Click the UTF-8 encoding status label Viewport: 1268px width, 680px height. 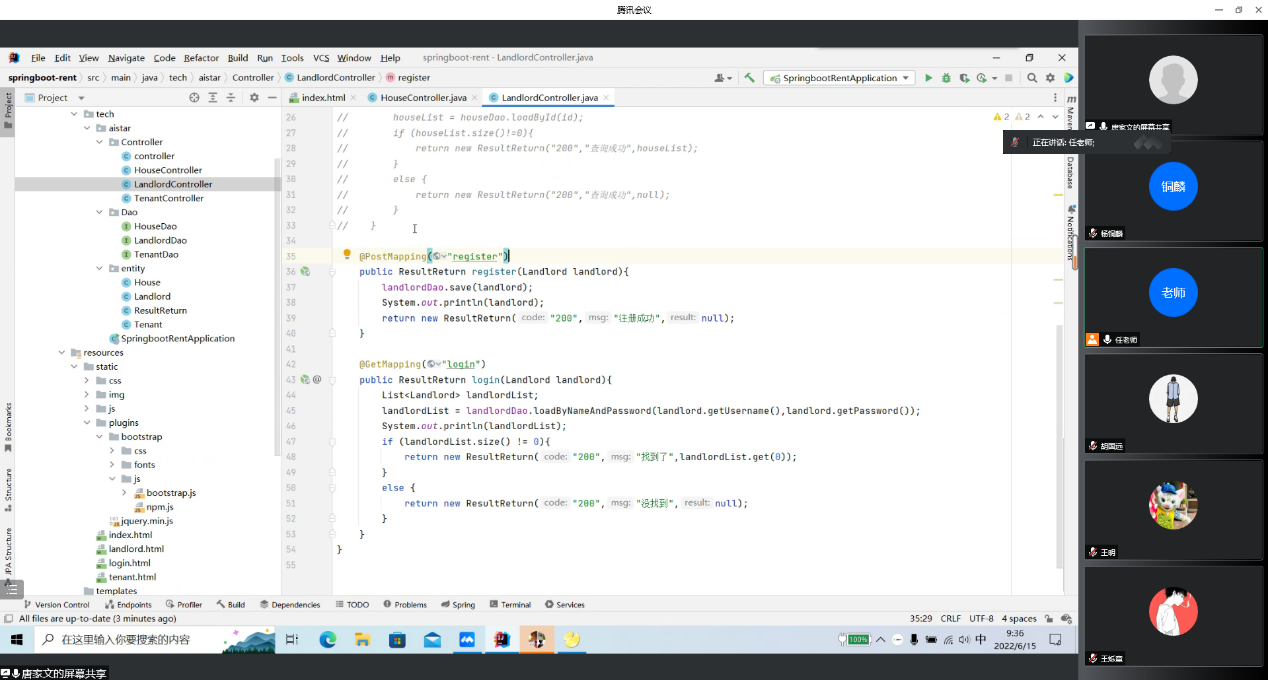(980, 619)
